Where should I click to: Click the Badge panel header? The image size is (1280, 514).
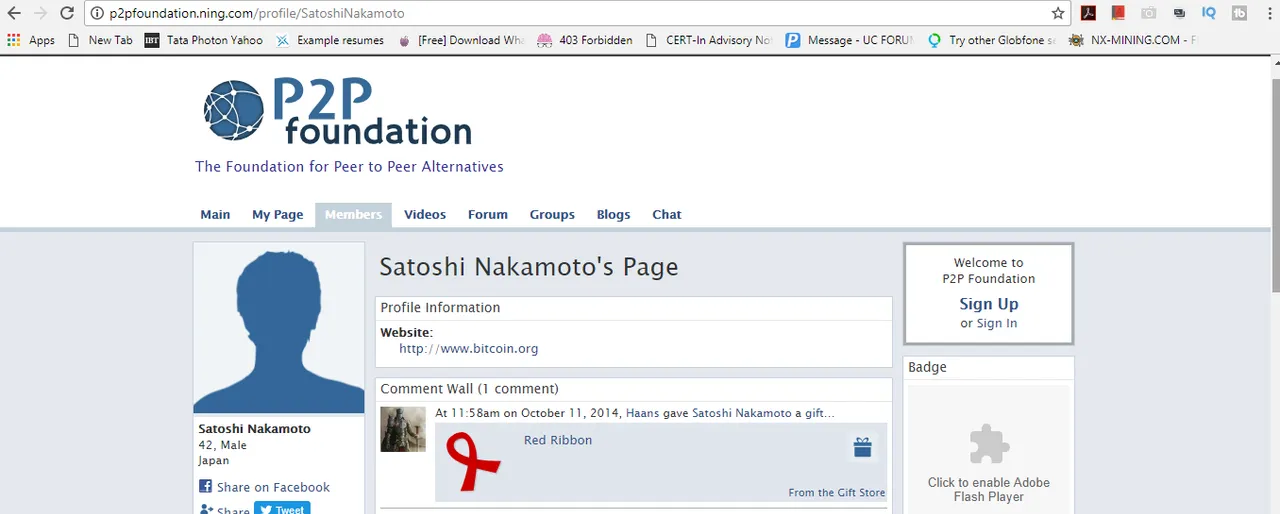click(x=927, y=368)
